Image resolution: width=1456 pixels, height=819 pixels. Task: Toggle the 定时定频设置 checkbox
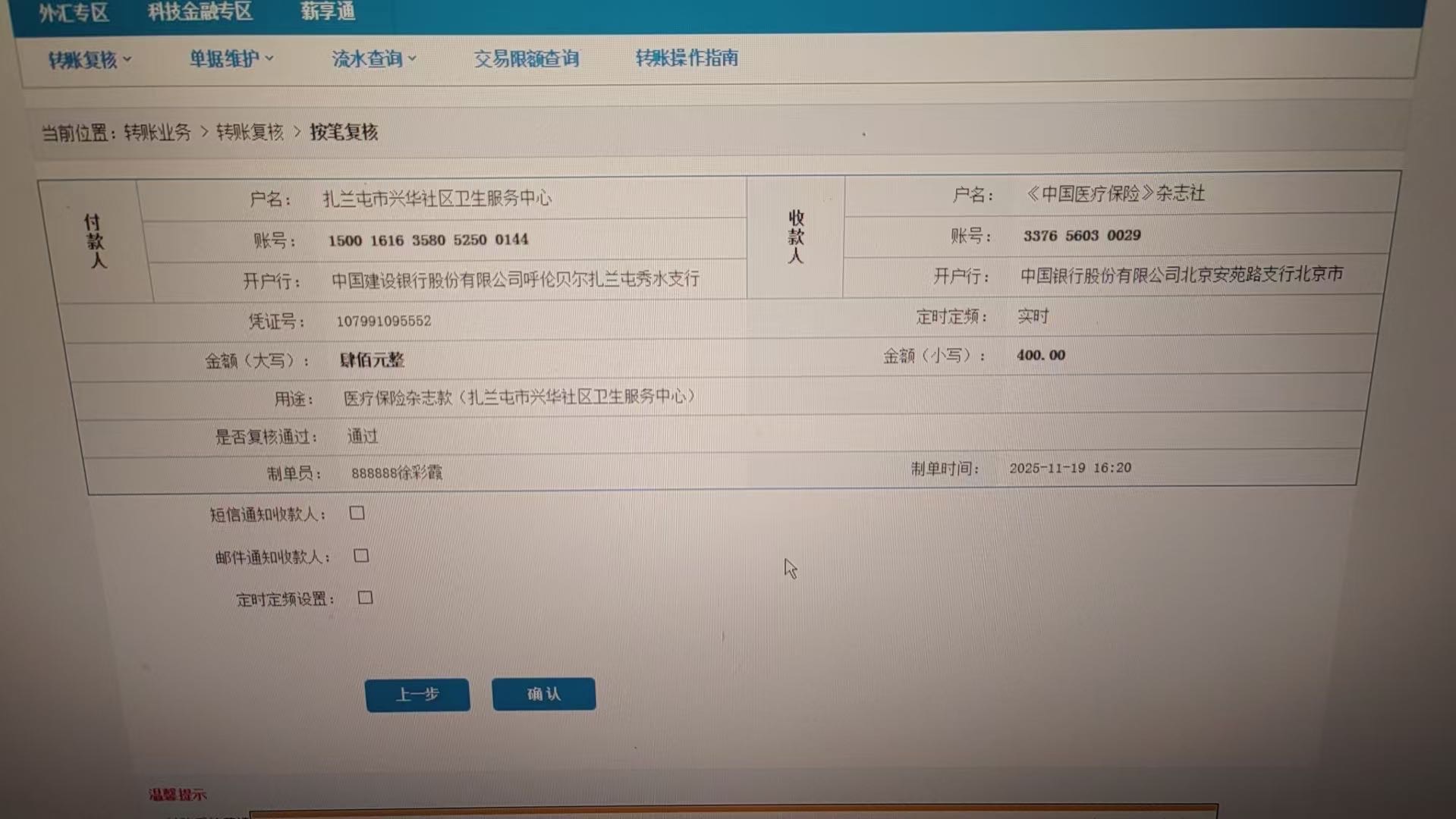point(365,598)
